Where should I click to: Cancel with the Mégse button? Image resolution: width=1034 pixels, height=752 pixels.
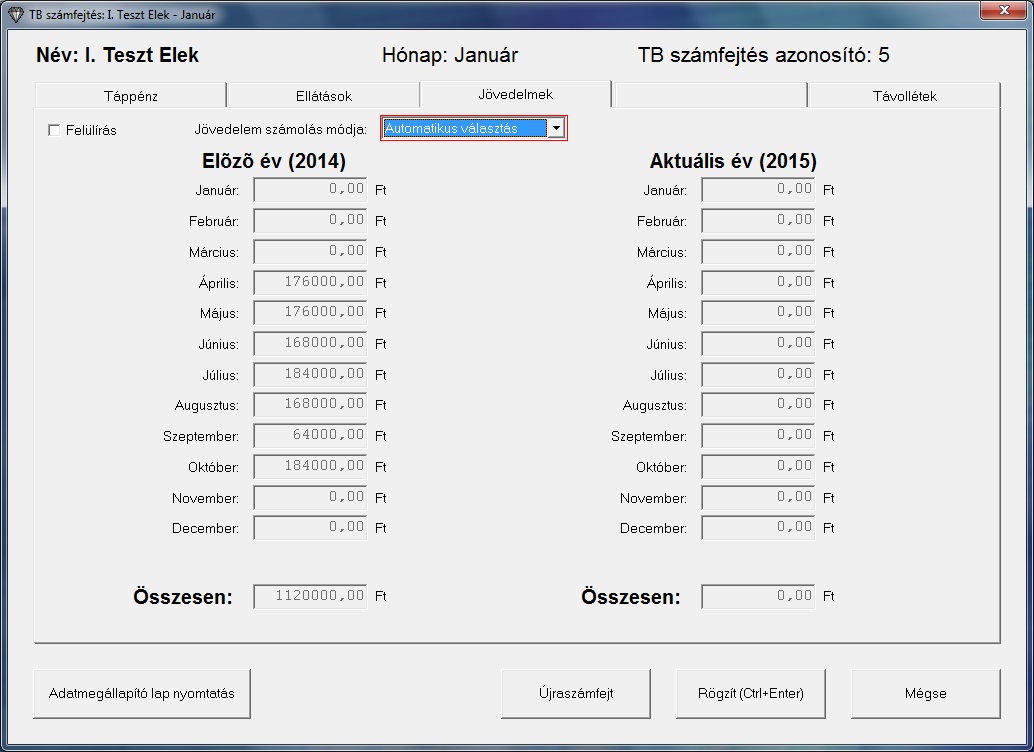point(925,693)
